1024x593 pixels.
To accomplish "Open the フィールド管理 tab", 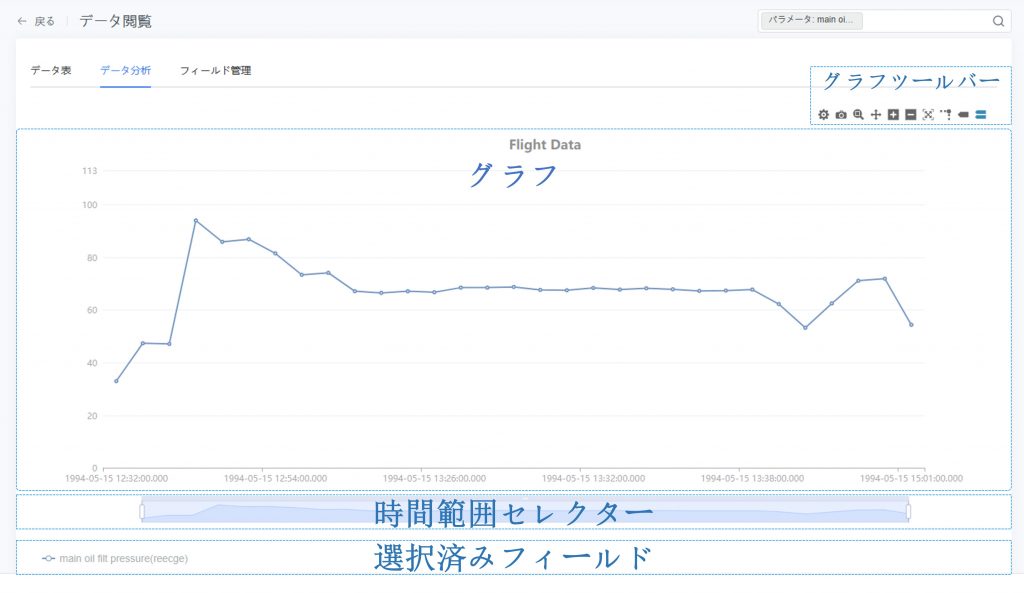I will click(215, 71).
